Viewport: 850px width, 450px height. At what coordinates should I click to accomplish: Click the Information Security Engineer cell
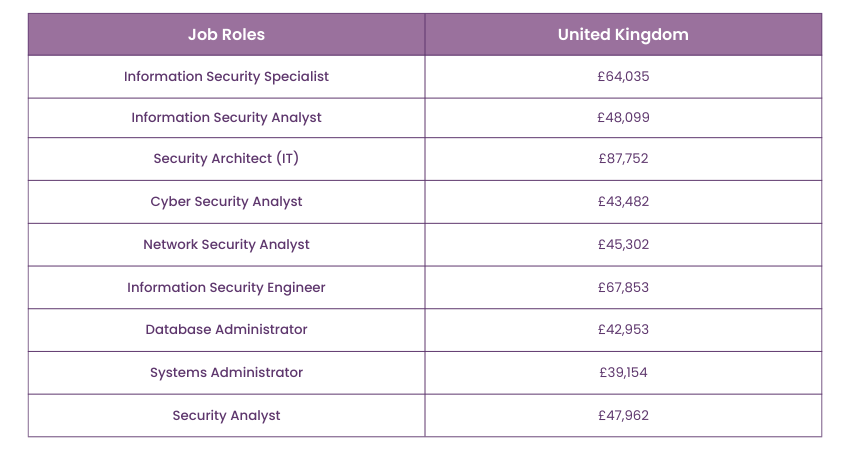(x=226, y=288)
